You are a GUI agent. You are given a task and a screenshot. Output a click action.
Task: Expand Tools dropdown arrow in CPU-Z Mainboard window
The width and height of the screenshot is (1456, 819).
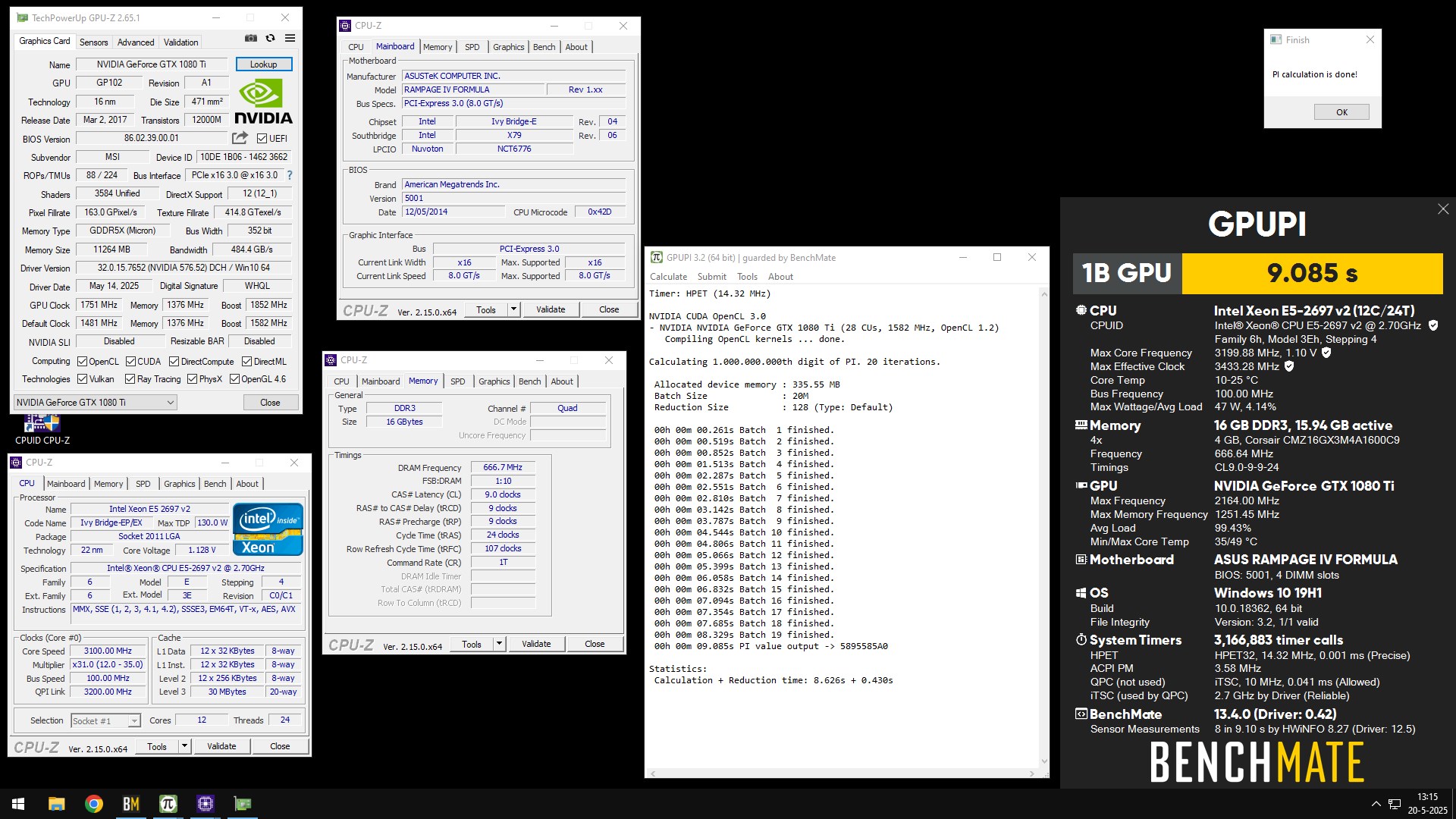513,309
